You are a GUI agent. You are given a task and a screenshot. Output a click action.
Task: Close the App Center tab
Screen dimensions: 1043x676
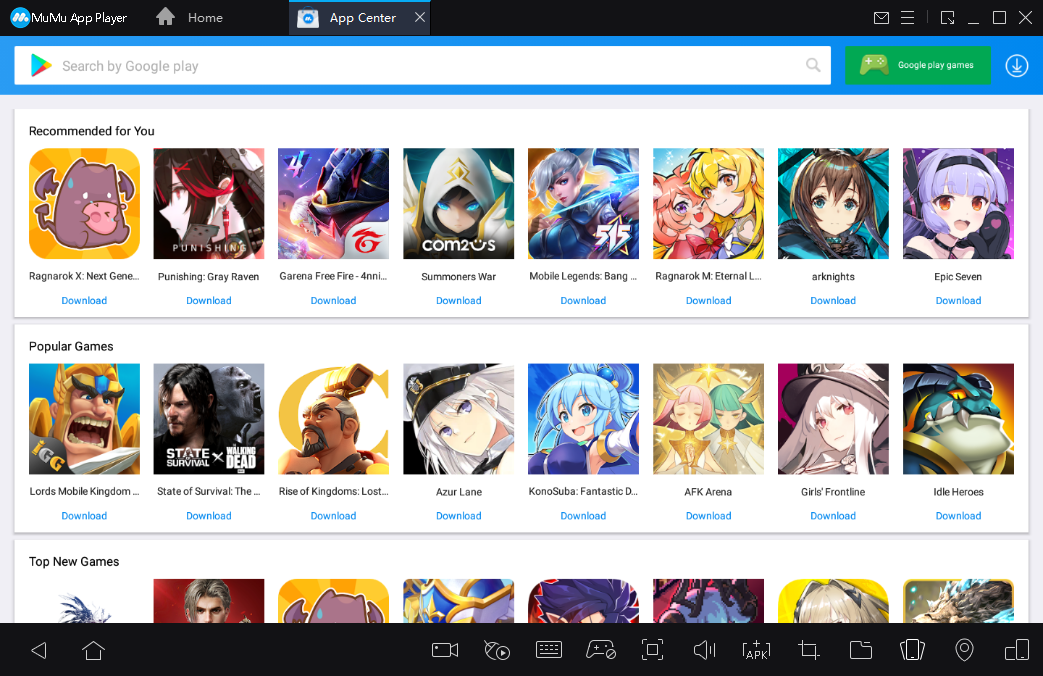pyautogui.click(x=420, y=17)
